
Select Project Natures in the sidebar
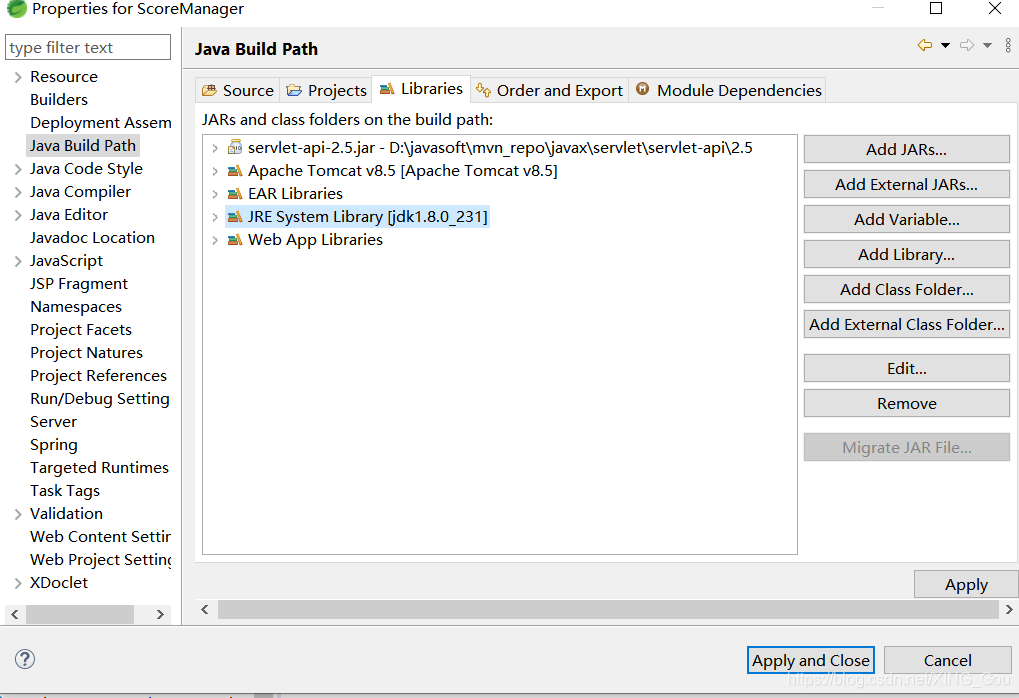[x=86, y=353]
